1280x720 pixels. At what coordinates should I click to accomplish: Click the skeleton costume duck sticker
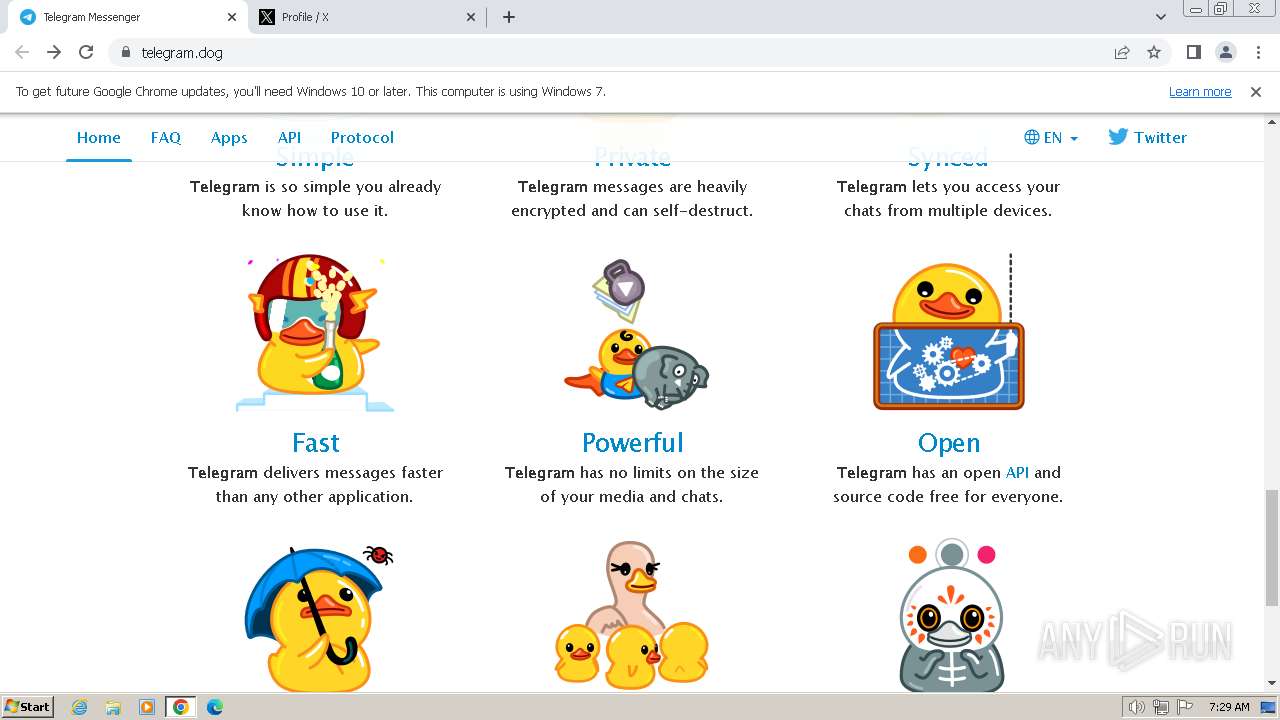tap(950, 615)
